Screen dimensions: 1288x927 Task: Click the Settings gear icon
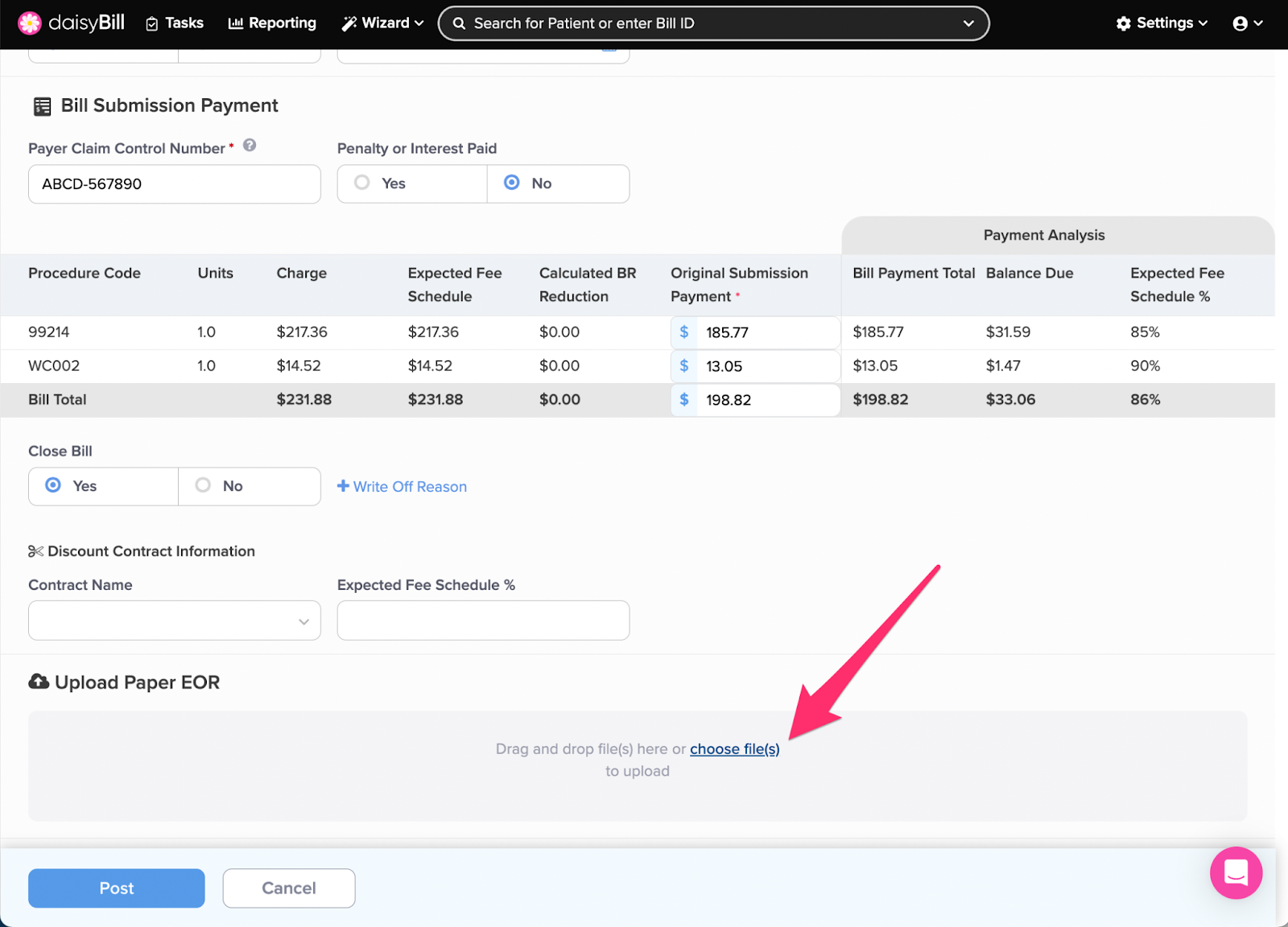point(1123,23)
